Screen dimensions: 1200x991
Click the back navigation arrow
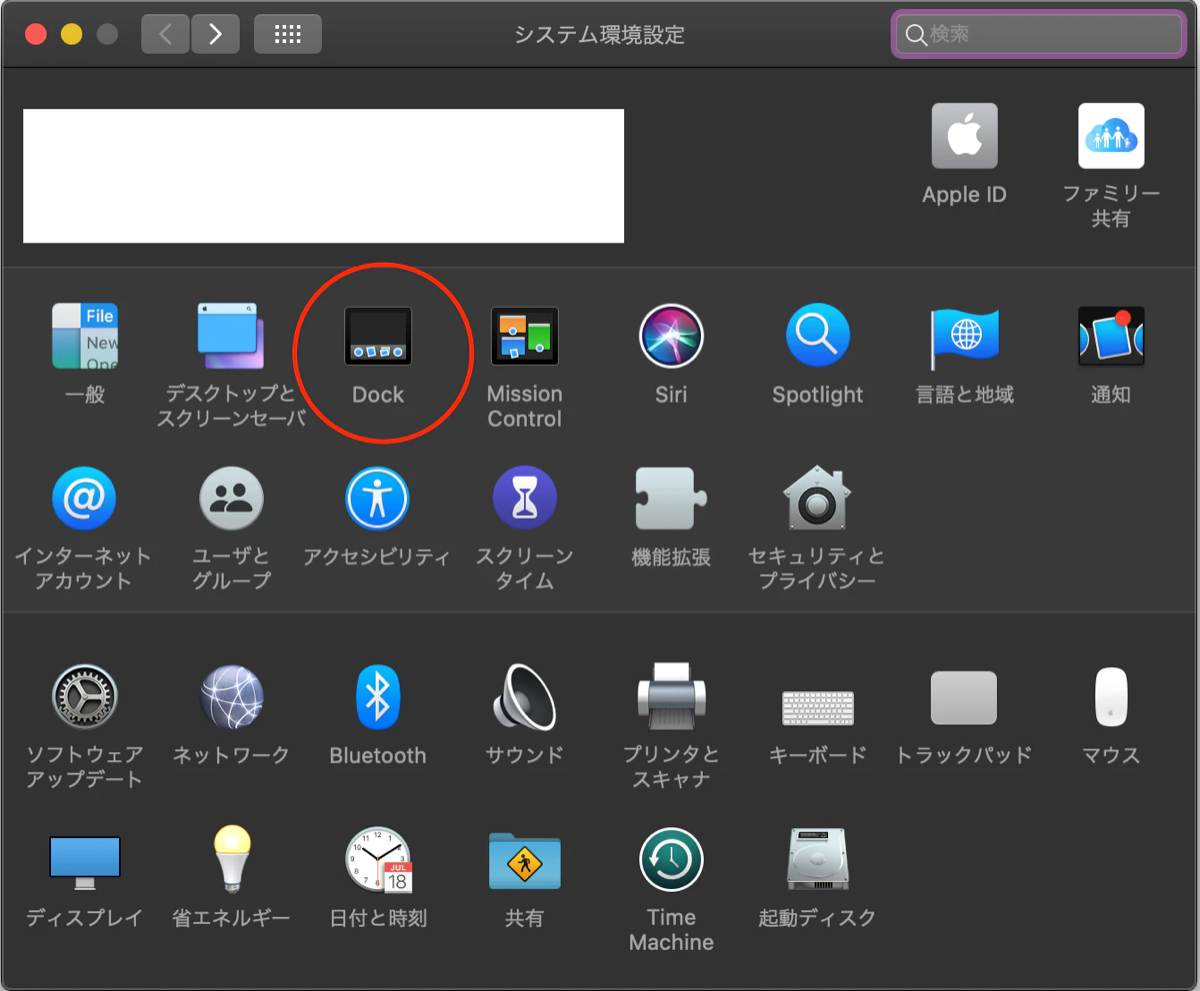tap(165, 34)
